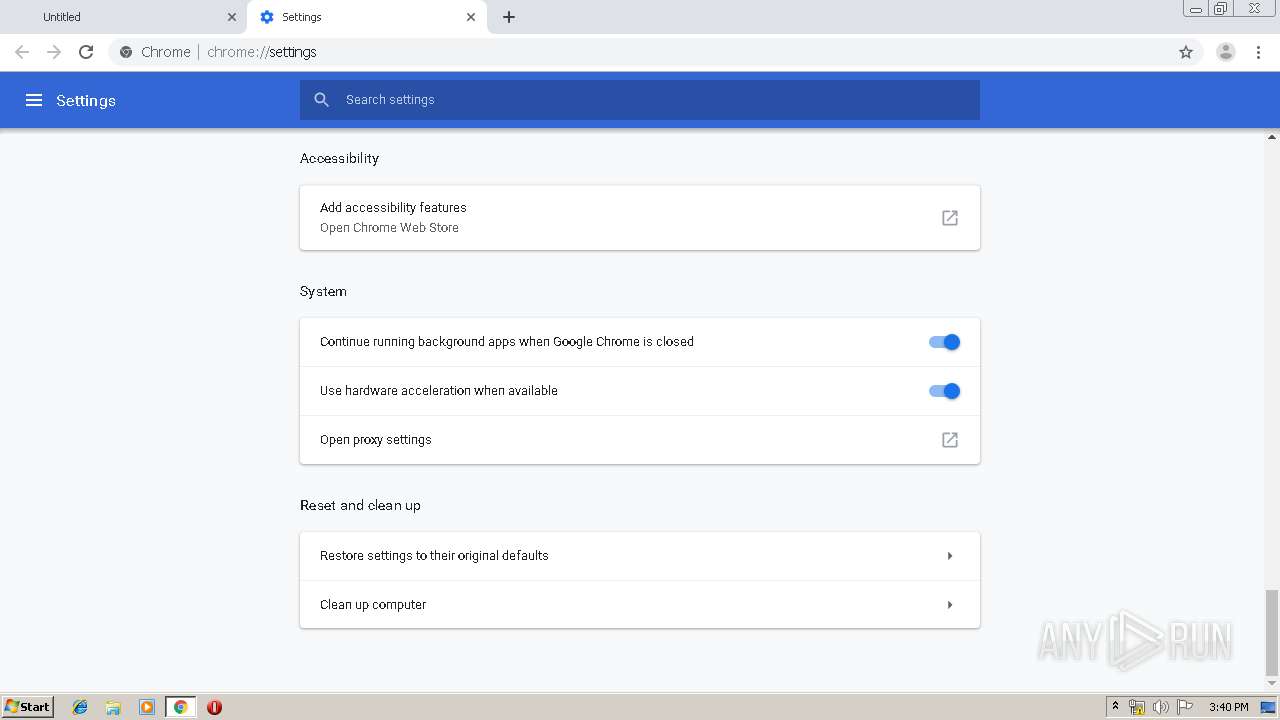The width and height of the screenshot is (1280, 720).
Task: Click Chrome taskbar button
Action: click(180, 707)
